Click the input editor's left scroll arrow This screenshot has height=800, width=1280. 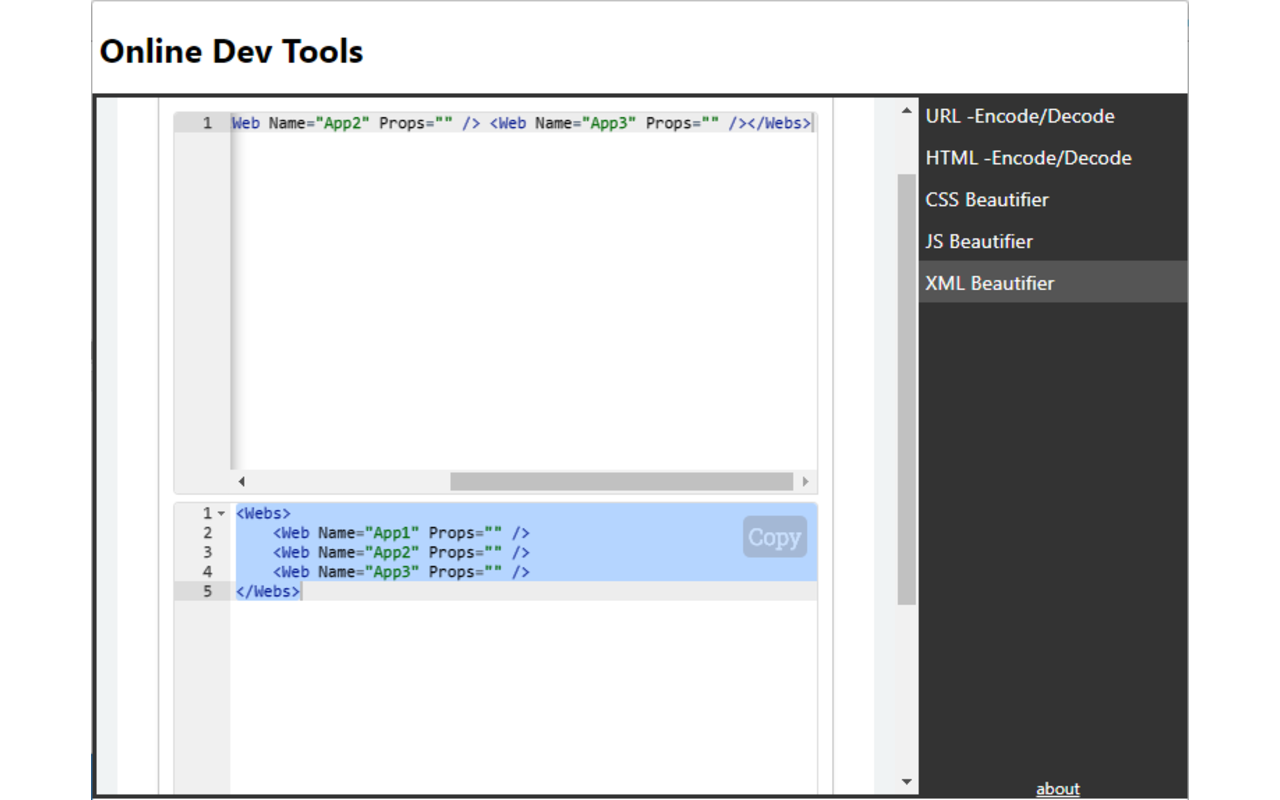coord(241,482)
